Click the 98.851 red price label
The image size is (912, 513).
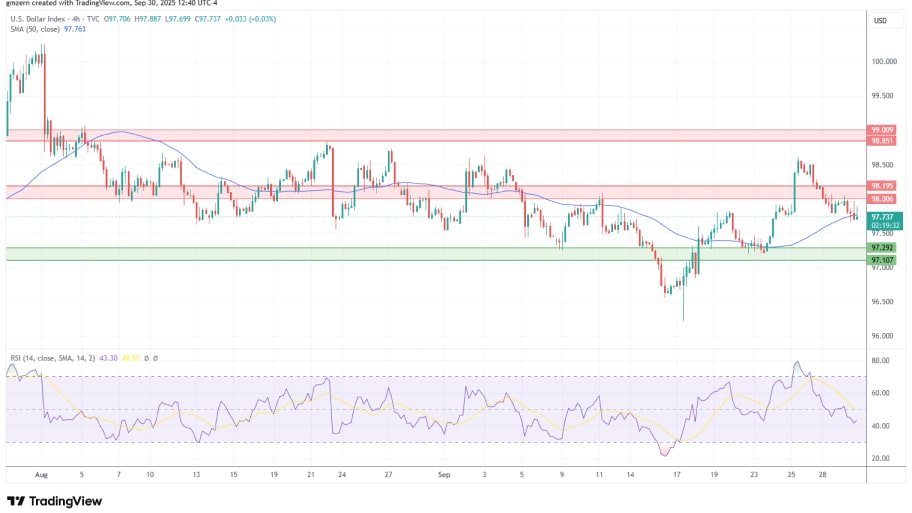(882, 141)
